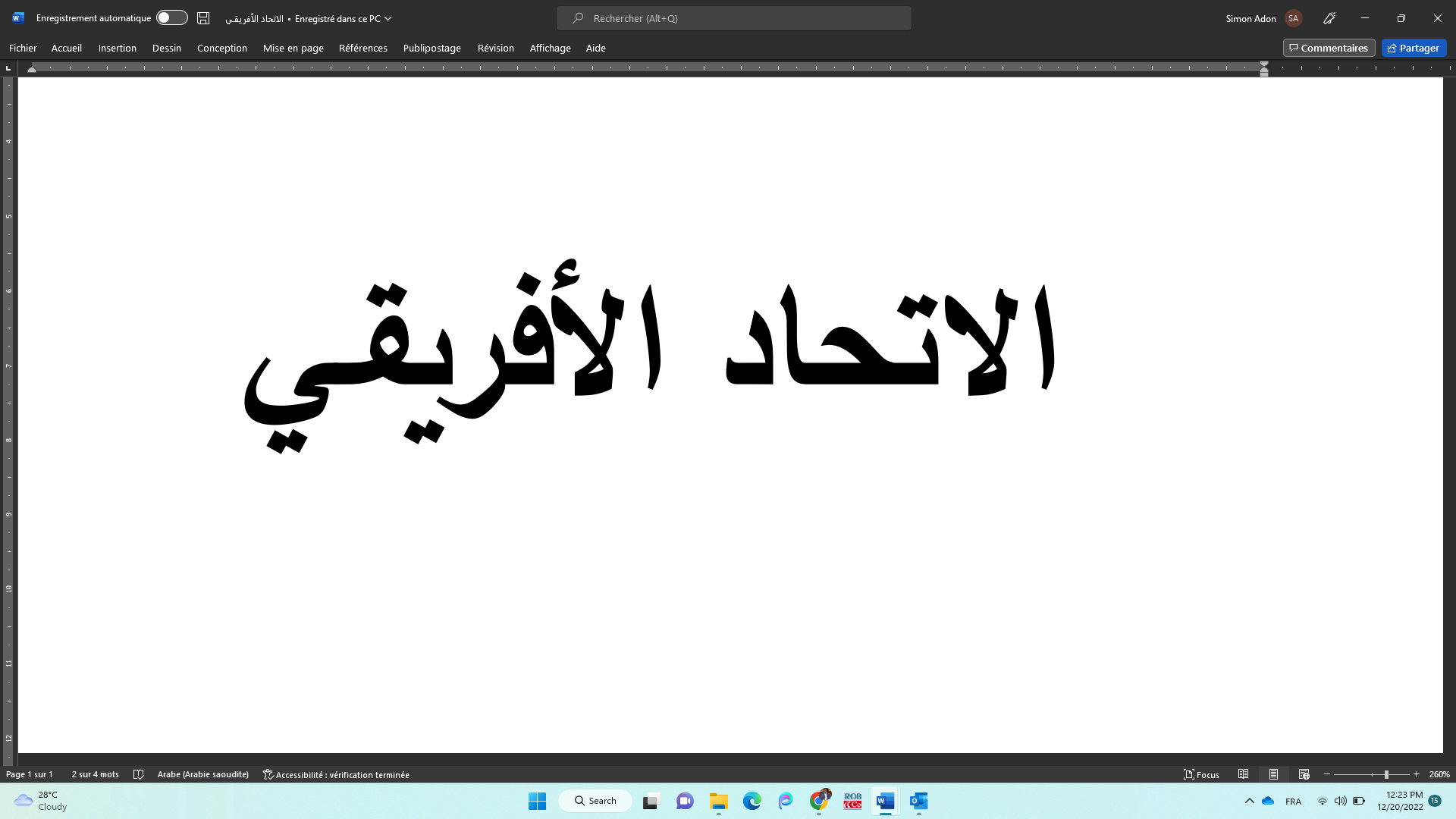Open Outlook from the taskbar
Image resolution: width=1456 pixels, height=819 pixels.
pos(919,801)
